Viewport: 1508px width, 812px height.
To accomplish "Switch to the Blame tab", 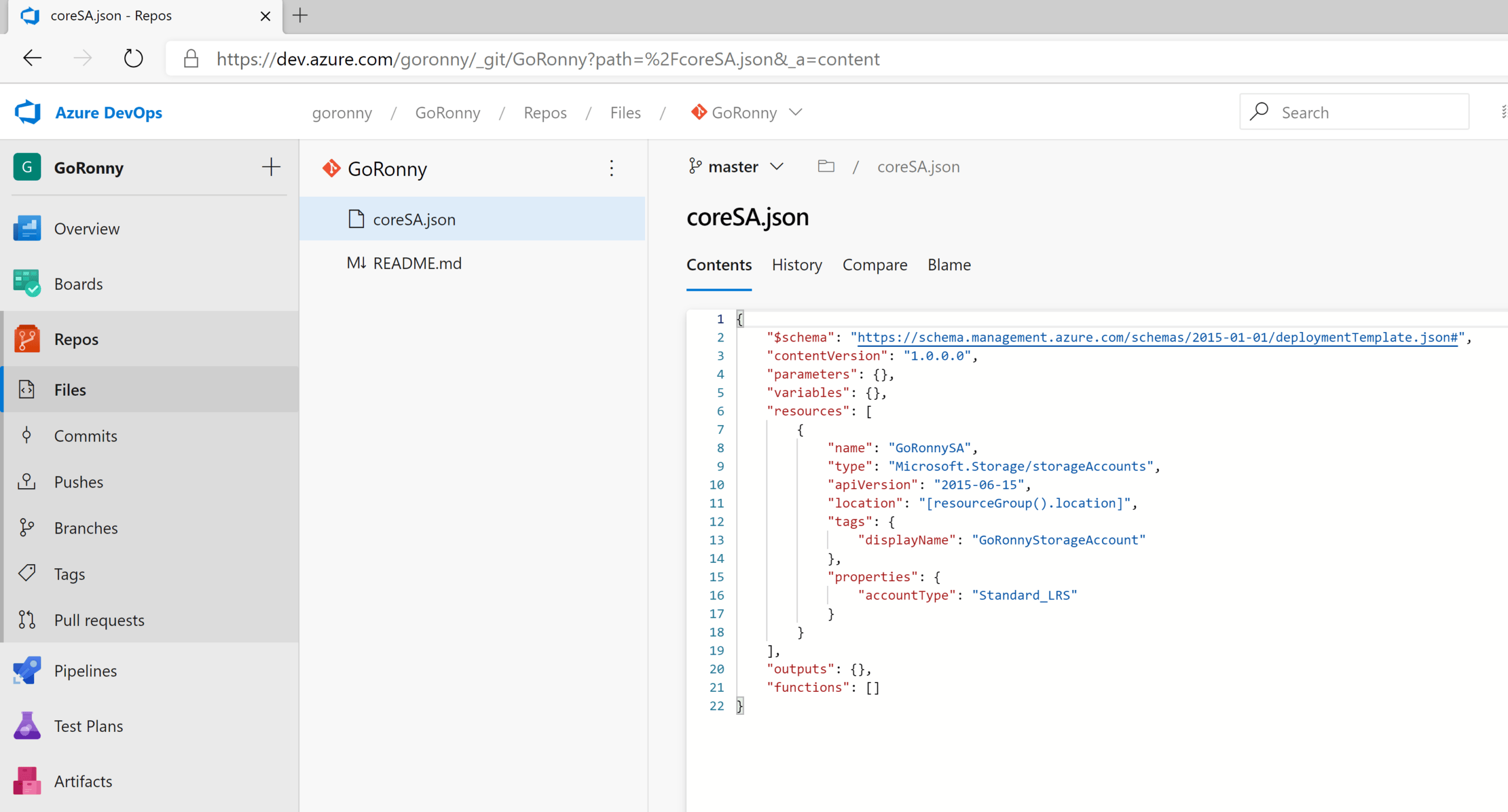I will (x=949, y=265).
